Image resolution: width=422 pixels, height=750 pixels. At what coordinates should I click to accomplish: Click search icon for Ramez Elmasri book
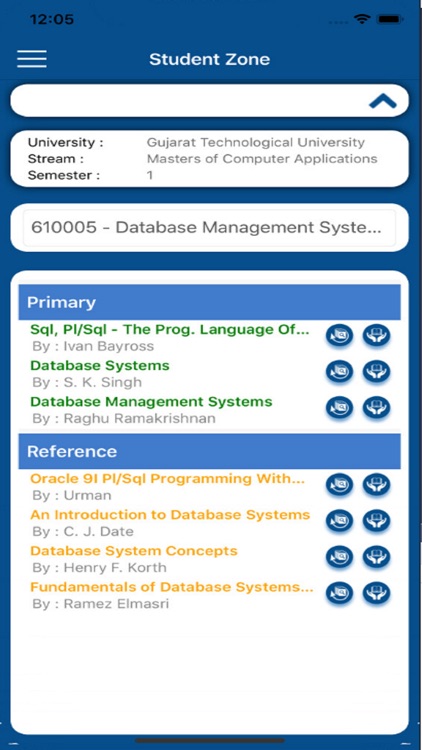[340, 594]
